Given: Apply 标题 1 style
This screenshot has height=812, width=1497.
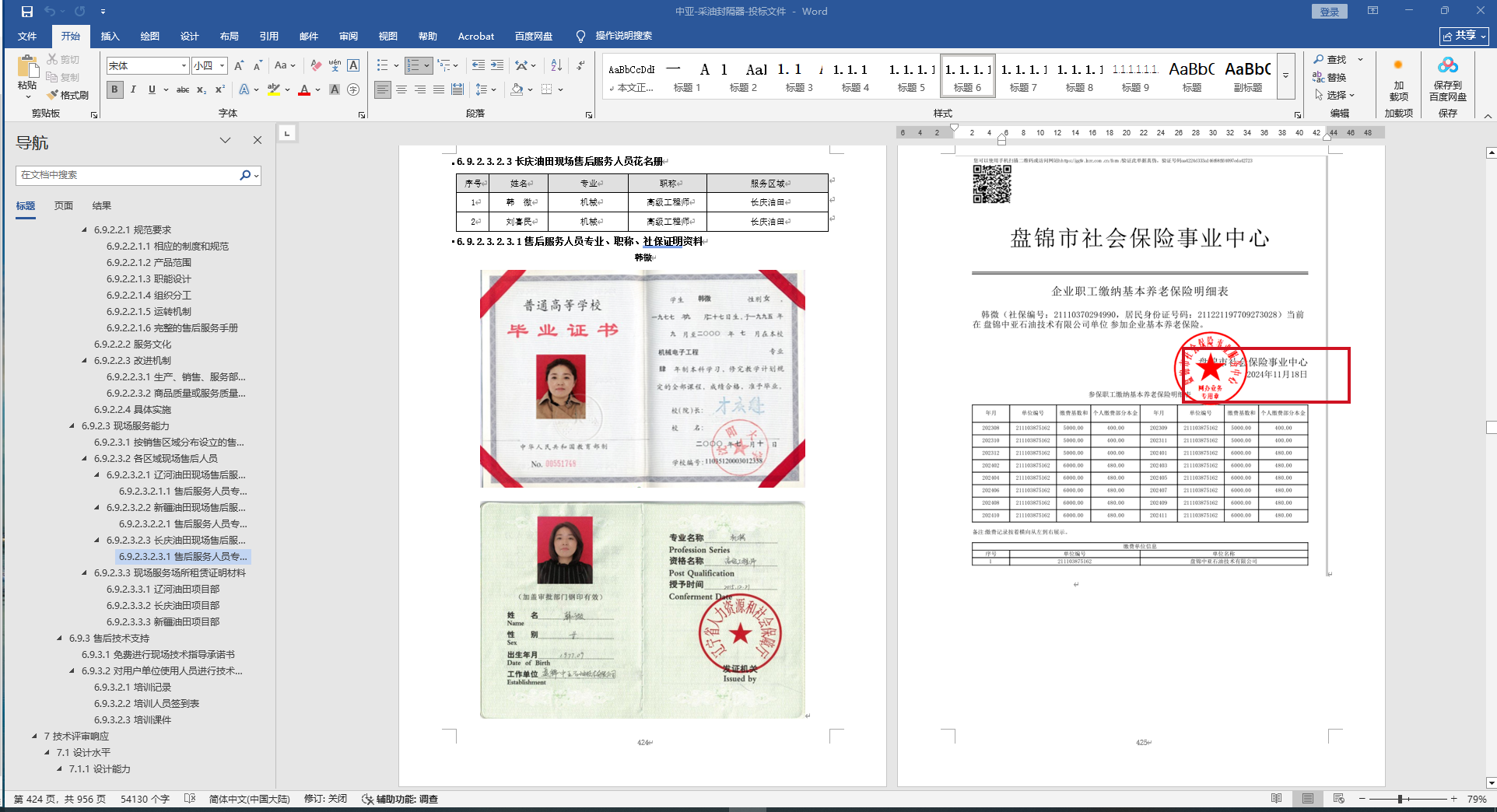Looking at the screenshot, I should coord(687,76).
